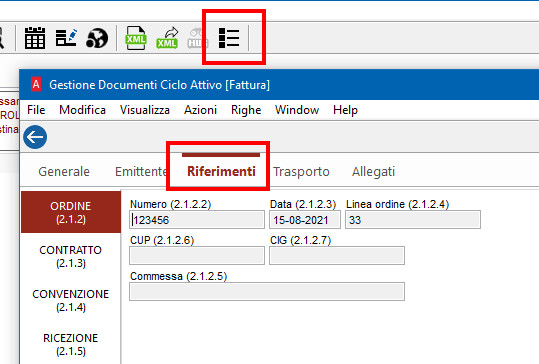539x364 pixels.
Task: Switch to the Emittente tab
Action: coord(141,172)
